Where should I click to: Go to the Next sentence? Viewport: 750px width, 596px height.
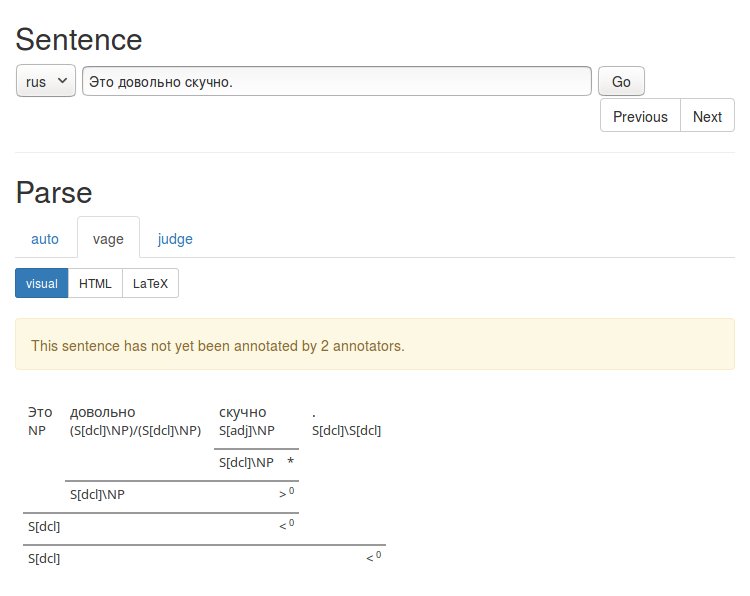pyautogui.click(x=707, y=116)
